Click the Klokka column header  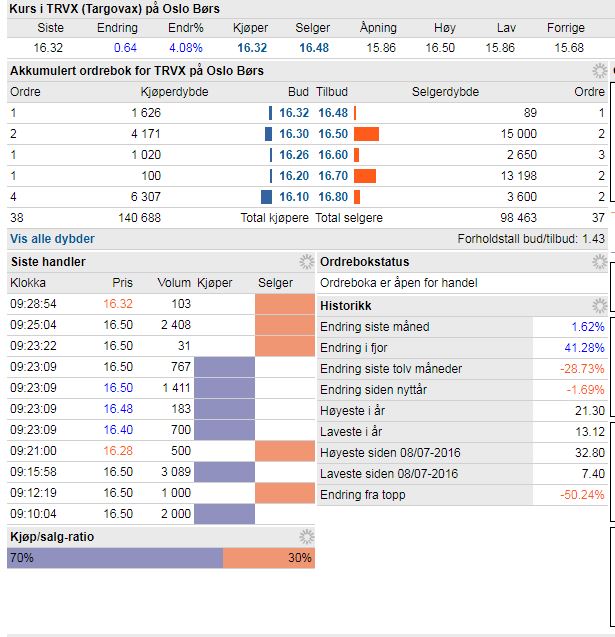coord(28,283)
